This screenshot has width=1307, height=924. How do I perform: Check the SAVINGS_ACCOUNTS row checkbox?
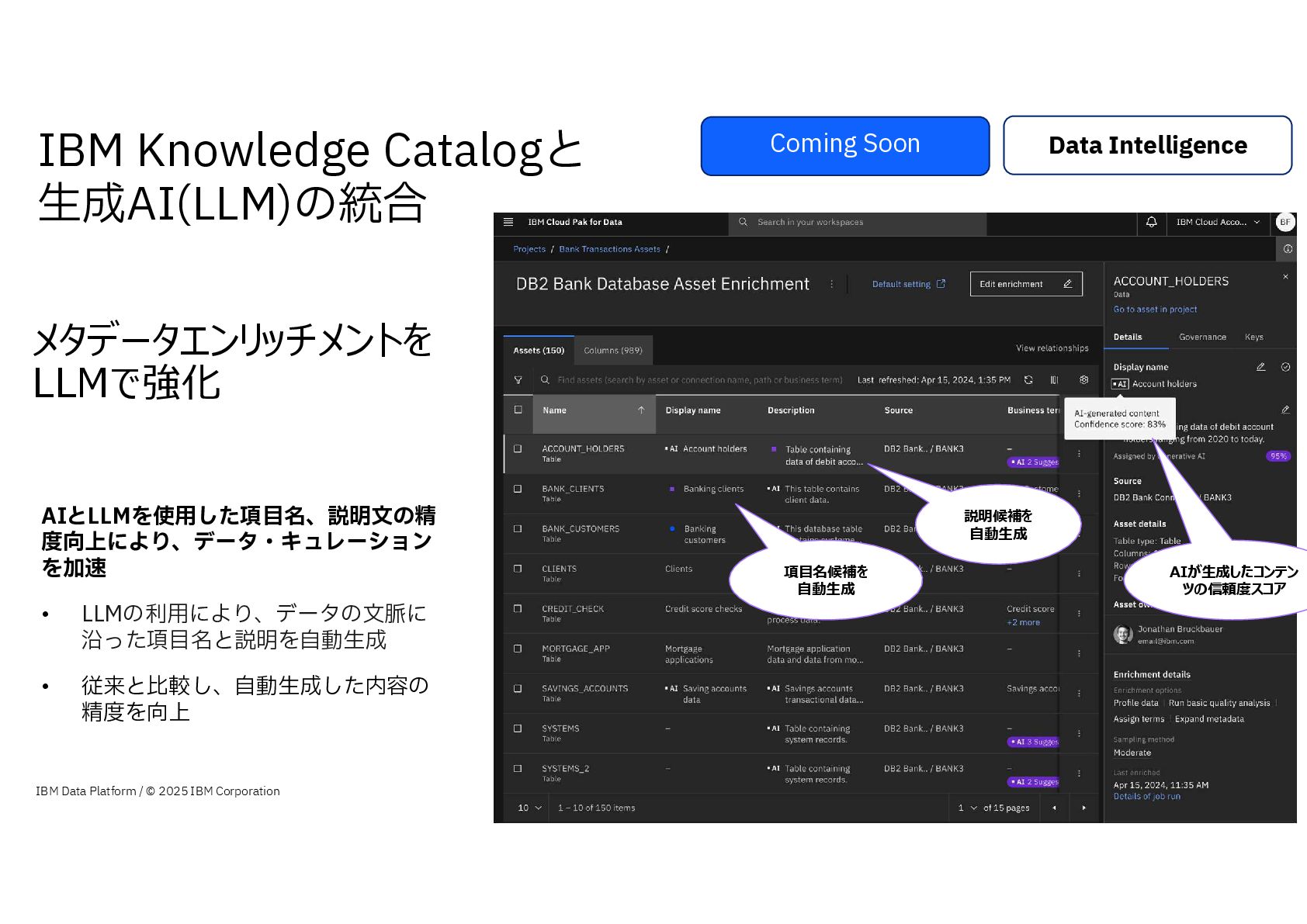518,689
